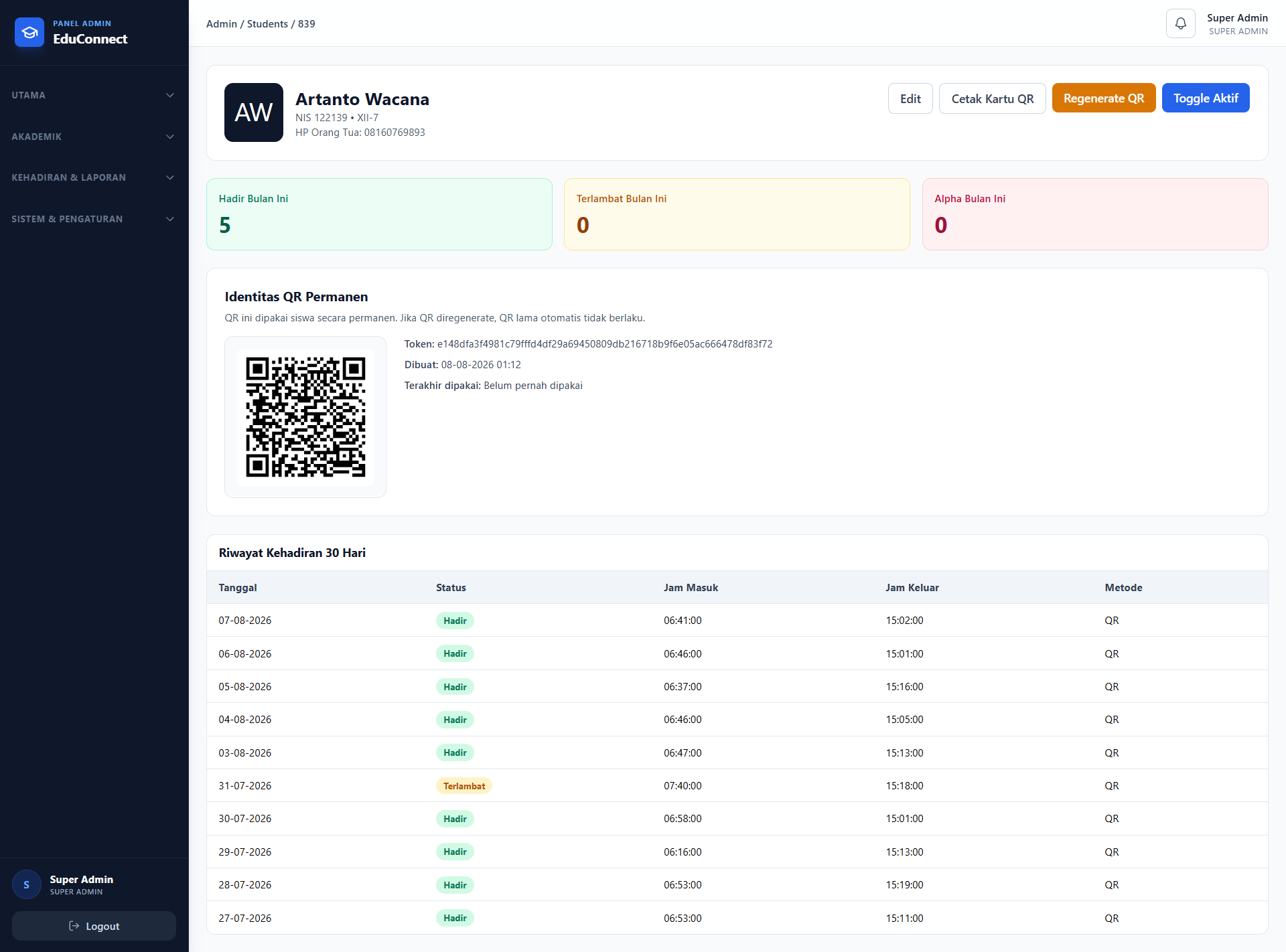This screenshot has width=1286, height=952.
Task: Click the Edit student button
Action: pos(910,98)
